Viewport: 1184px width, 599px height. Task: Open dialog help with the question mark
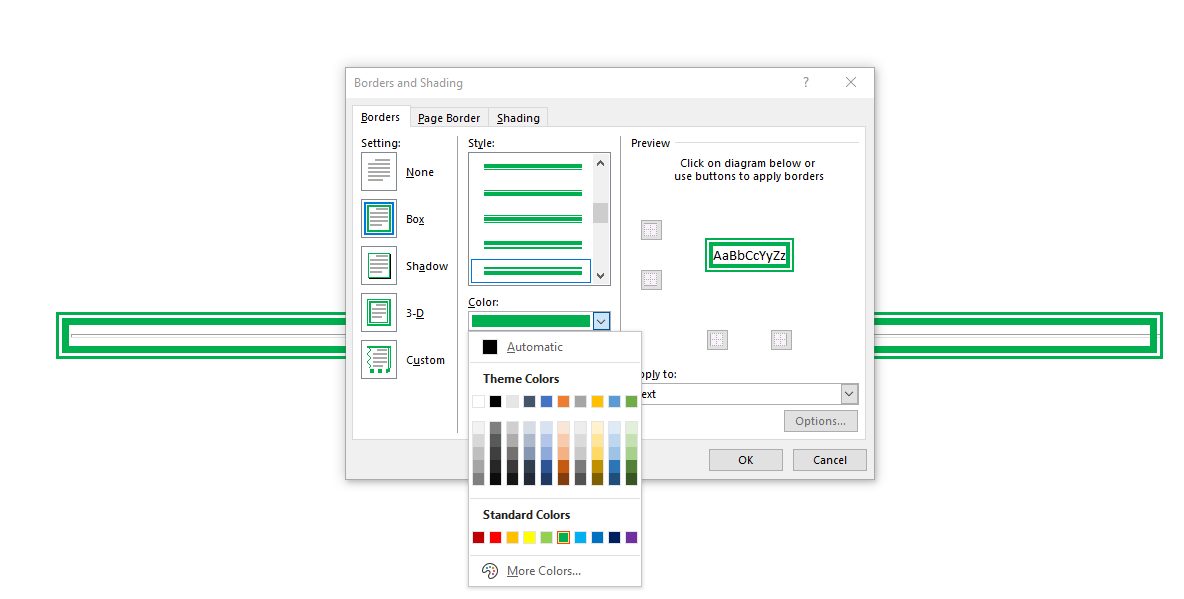[806, 82]
